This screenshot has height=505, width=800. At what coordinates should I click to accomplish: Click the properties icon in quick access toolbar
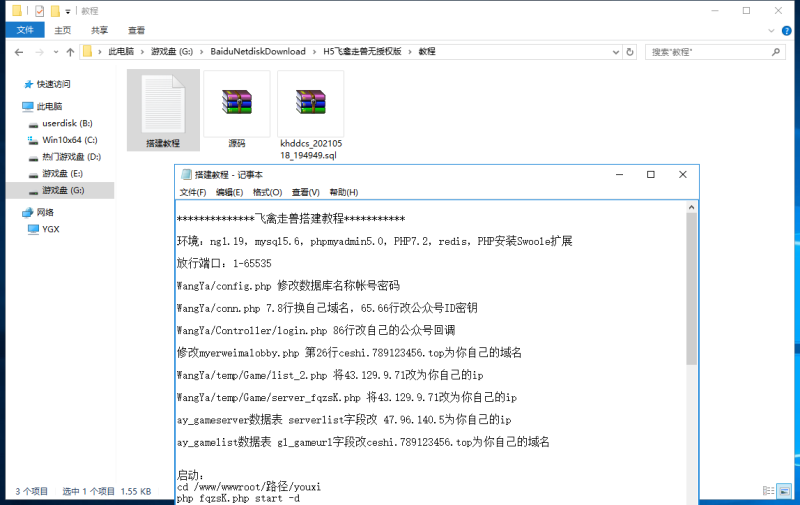(x=39, y=11)
